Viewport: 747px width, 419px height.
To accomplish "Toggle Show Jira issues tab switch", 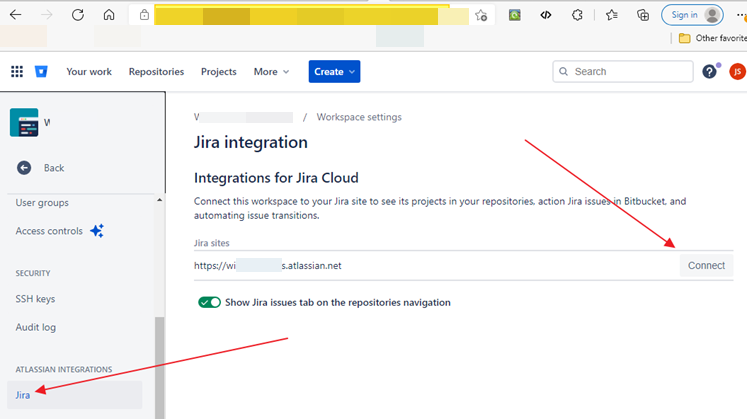I will pyautogui.click(x=209, y=302).
